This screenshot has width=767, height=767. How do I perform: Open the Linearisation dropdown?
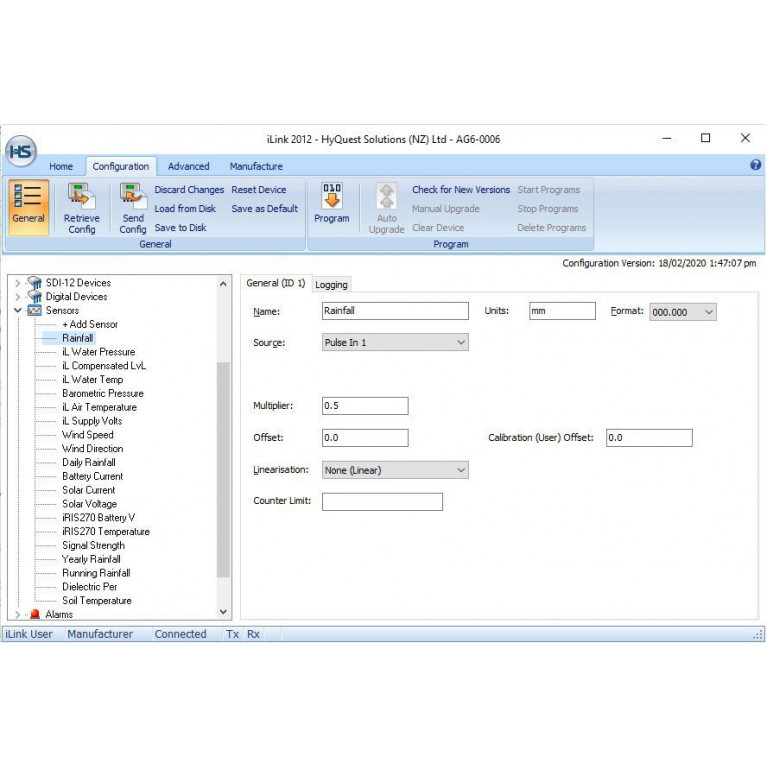tap(395, 470)
